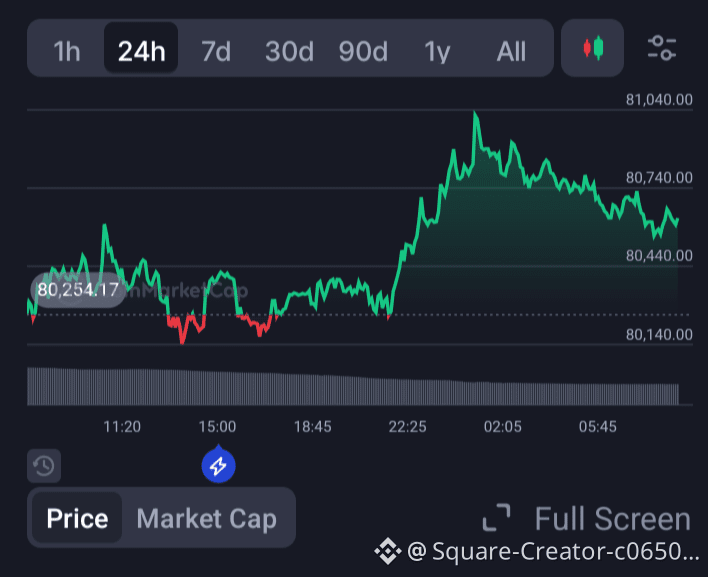Screen dimensions: 708x577
Task: Click the 80,740.00 axis label
Action: pos(659,178)
